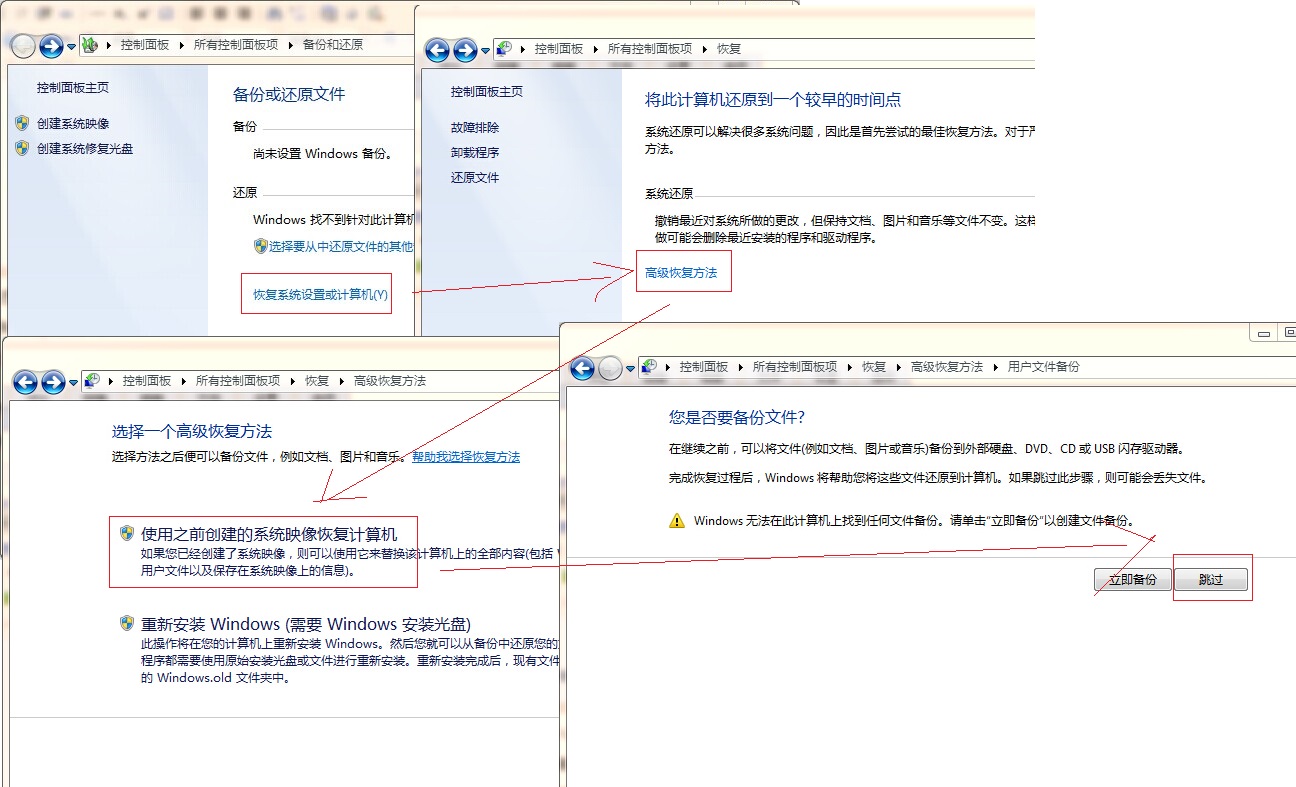Open 还原文件 sidebar link
Screen dimensions: 1296x787
475,178
